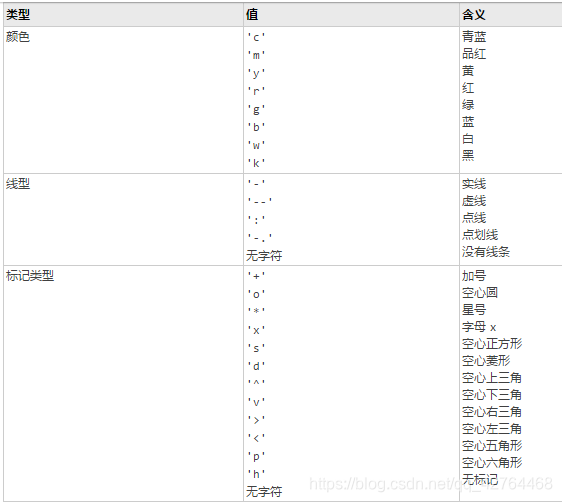The image size is (562, 502).
Task: Click the 'o' marker value
Action: click(256, 294)
